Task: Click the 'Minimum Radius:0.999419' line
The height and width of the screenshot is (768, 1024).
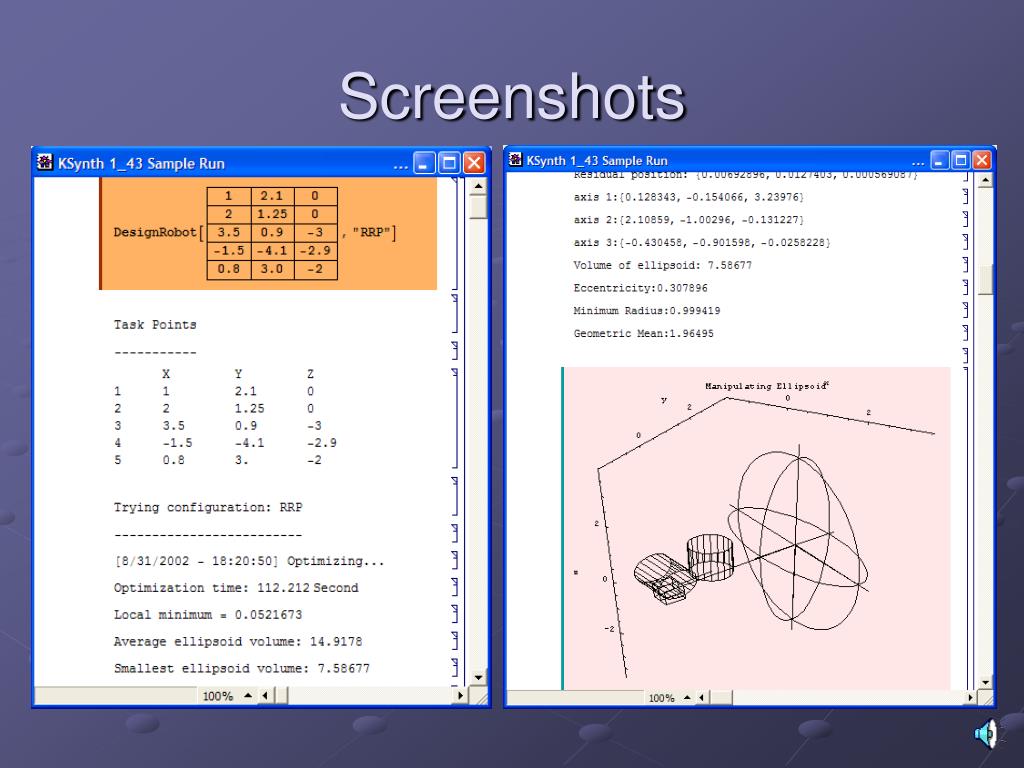Action: point(647,311)
